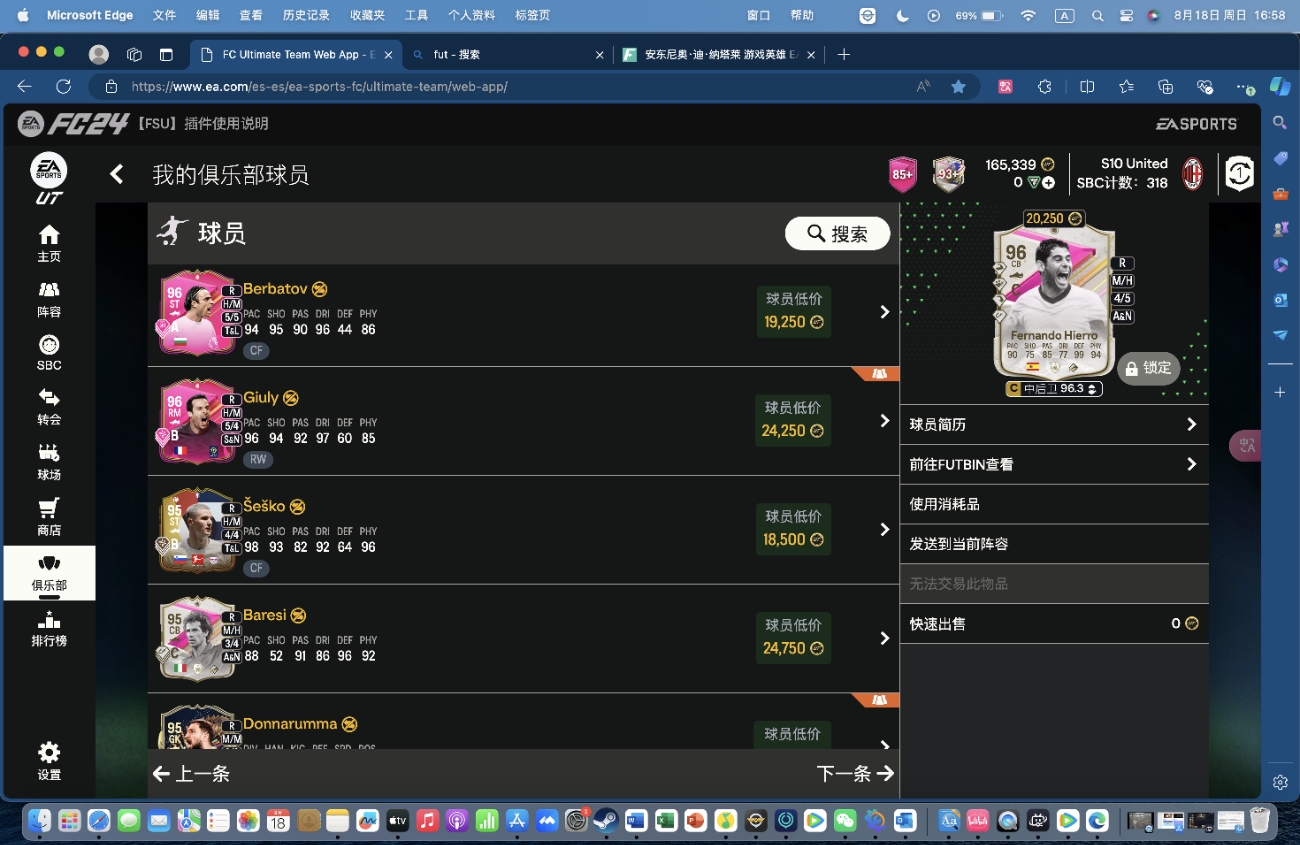
Task: Click Berbatov 球员低价 19,250 price
Action: [793, 312]
